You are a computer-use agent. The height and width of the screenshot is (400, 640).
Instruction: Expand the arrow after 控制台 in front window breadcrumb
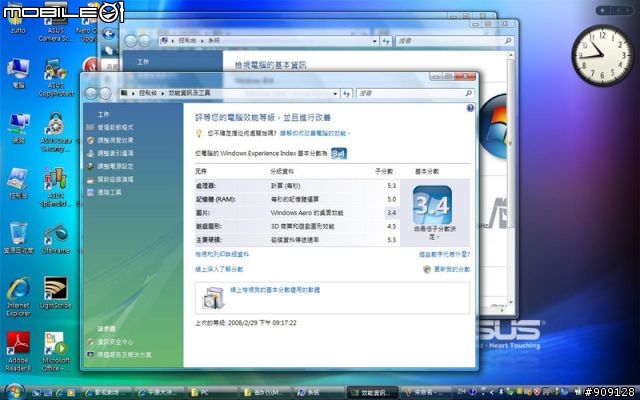tap(163, 93)
